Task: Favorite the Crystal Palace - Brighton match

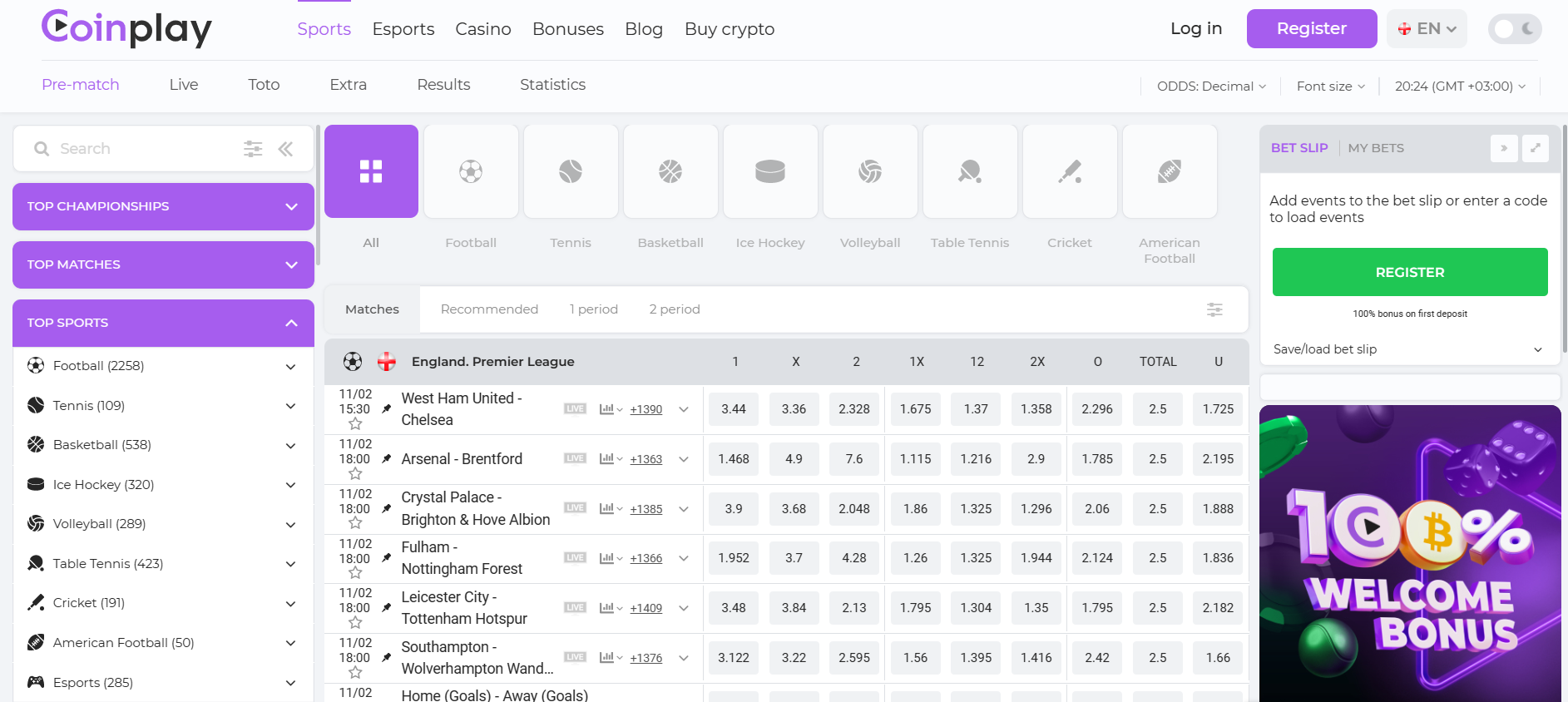Action: pos(355,523)
